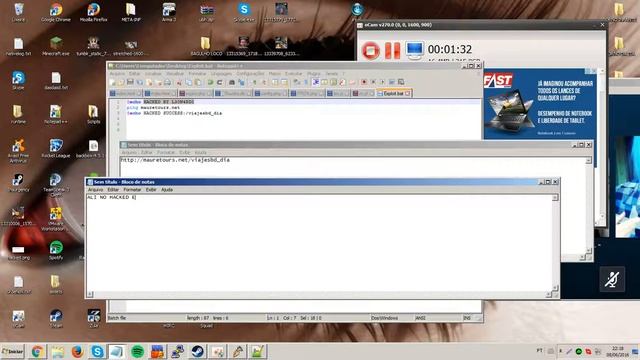Select the VMware Workstation desktop shortcut
Viewport: 640px width, 360px height.
[56, 219]
